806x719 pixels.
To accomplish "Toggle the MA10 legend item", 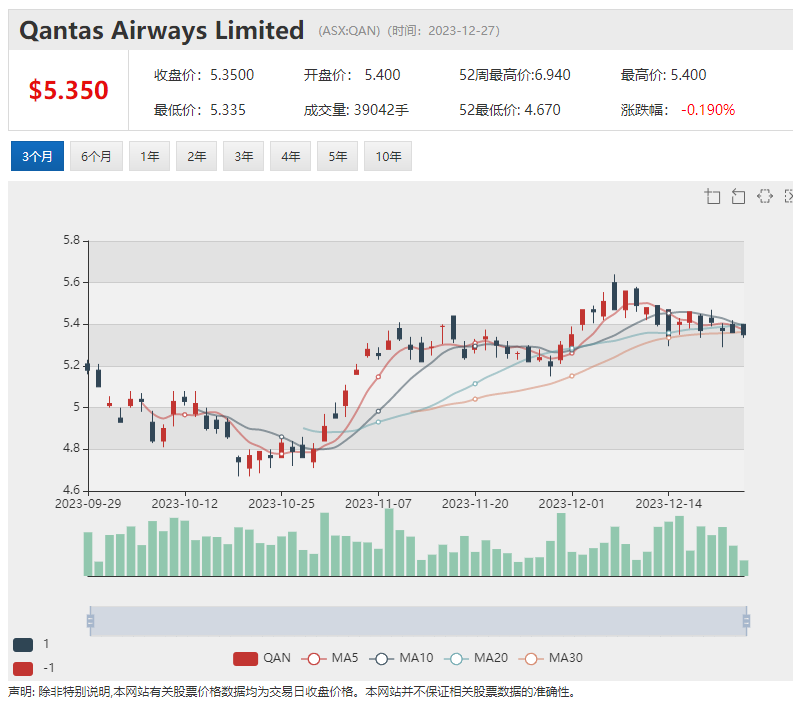I will coord(402,658).
